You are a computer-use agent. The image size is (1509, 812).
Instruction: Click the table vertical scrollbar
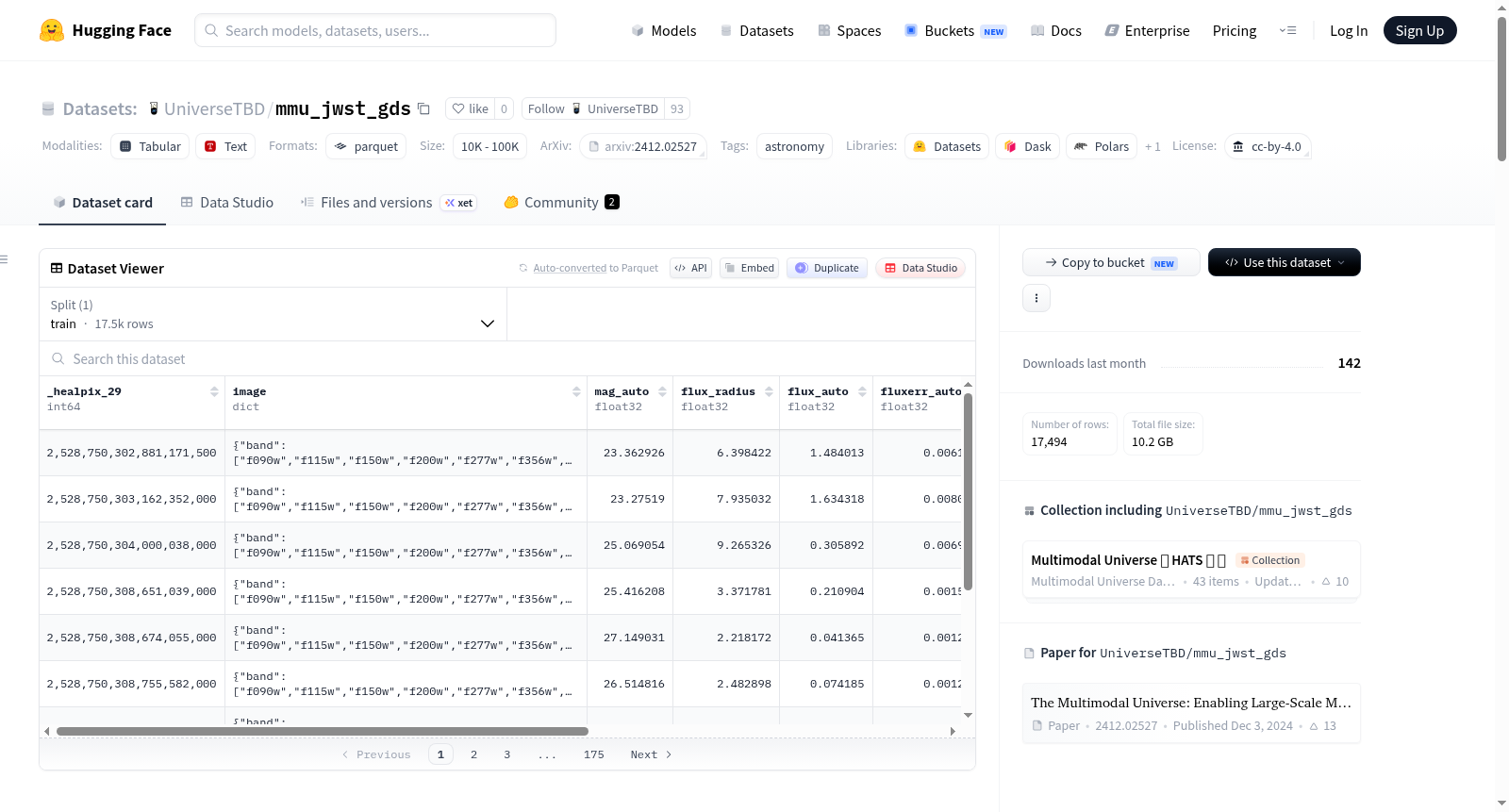pos(968,490)
